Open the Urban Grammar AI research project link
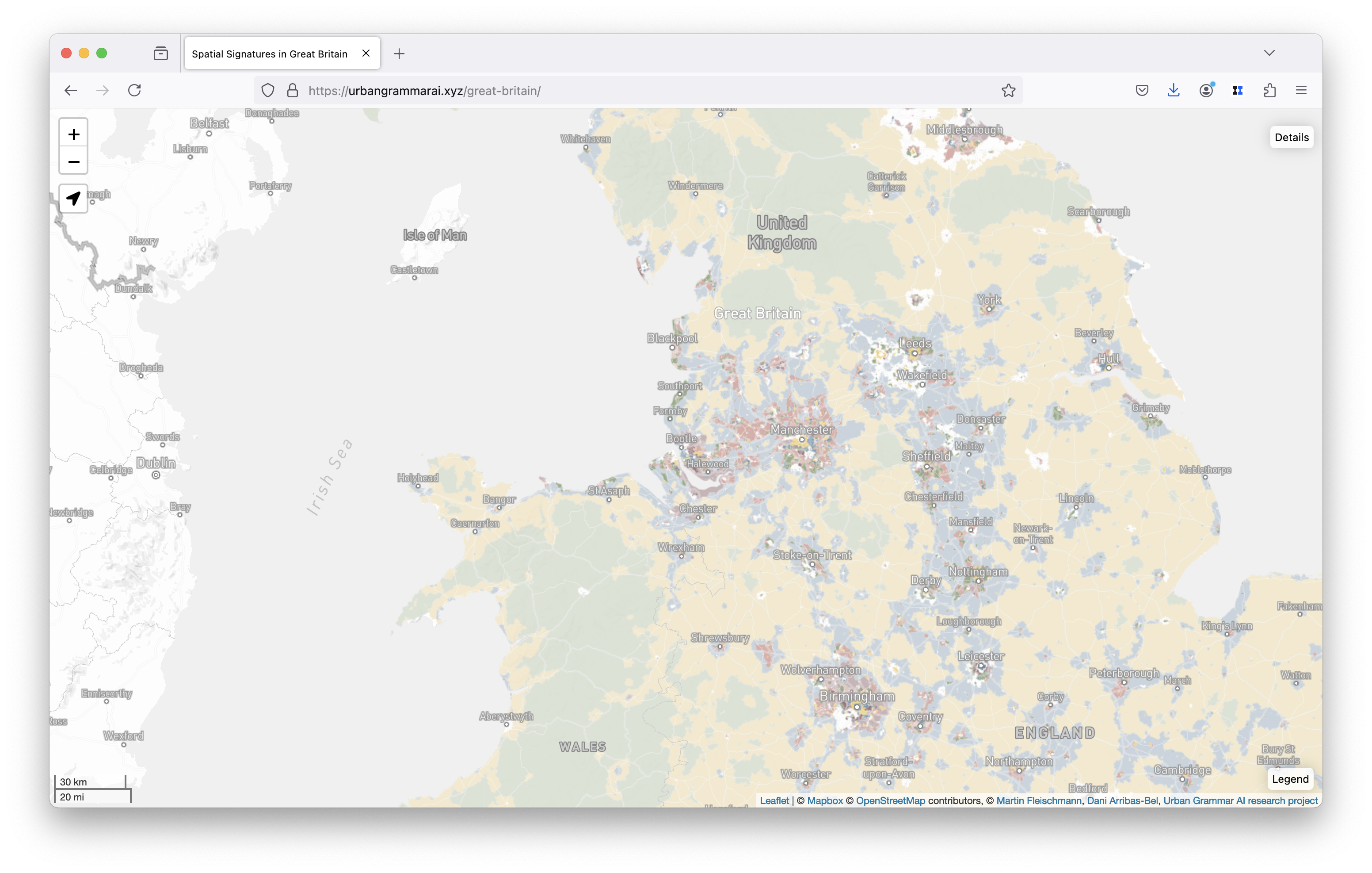The height and width of the screenshot is (873, 1372). 1240,800
